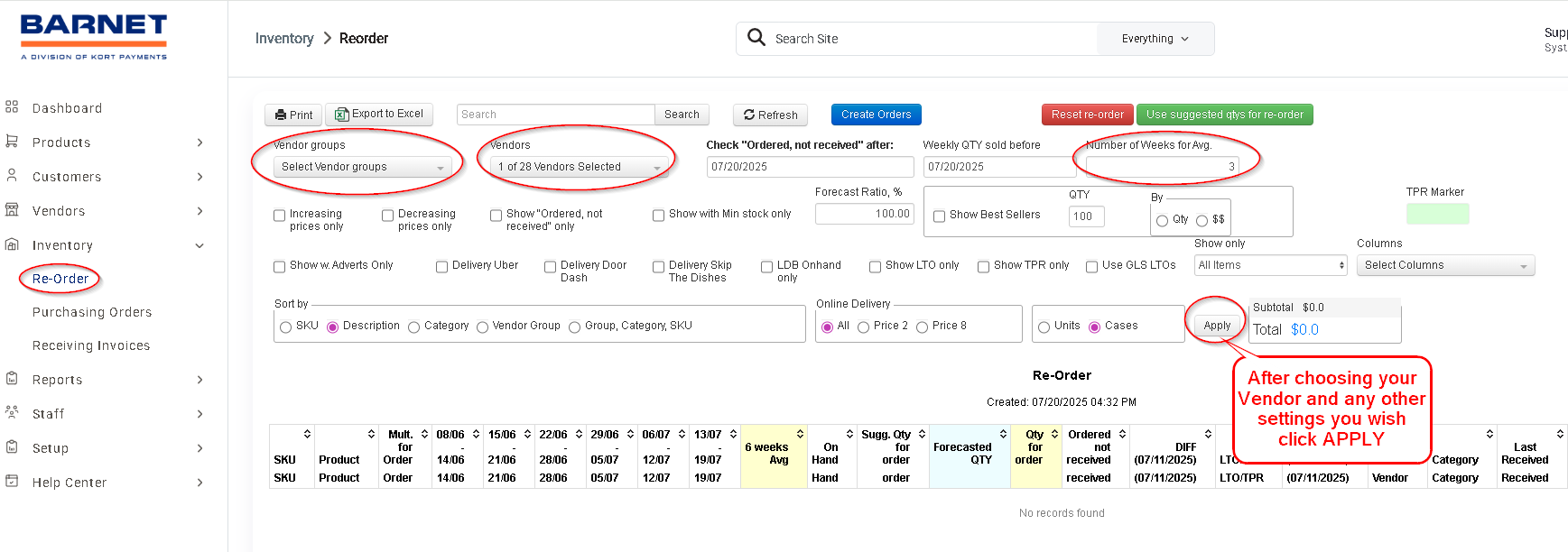Click the Number of Weeks for Avg field
The height and width of the screenshot is (552, 1568).
1163,167
